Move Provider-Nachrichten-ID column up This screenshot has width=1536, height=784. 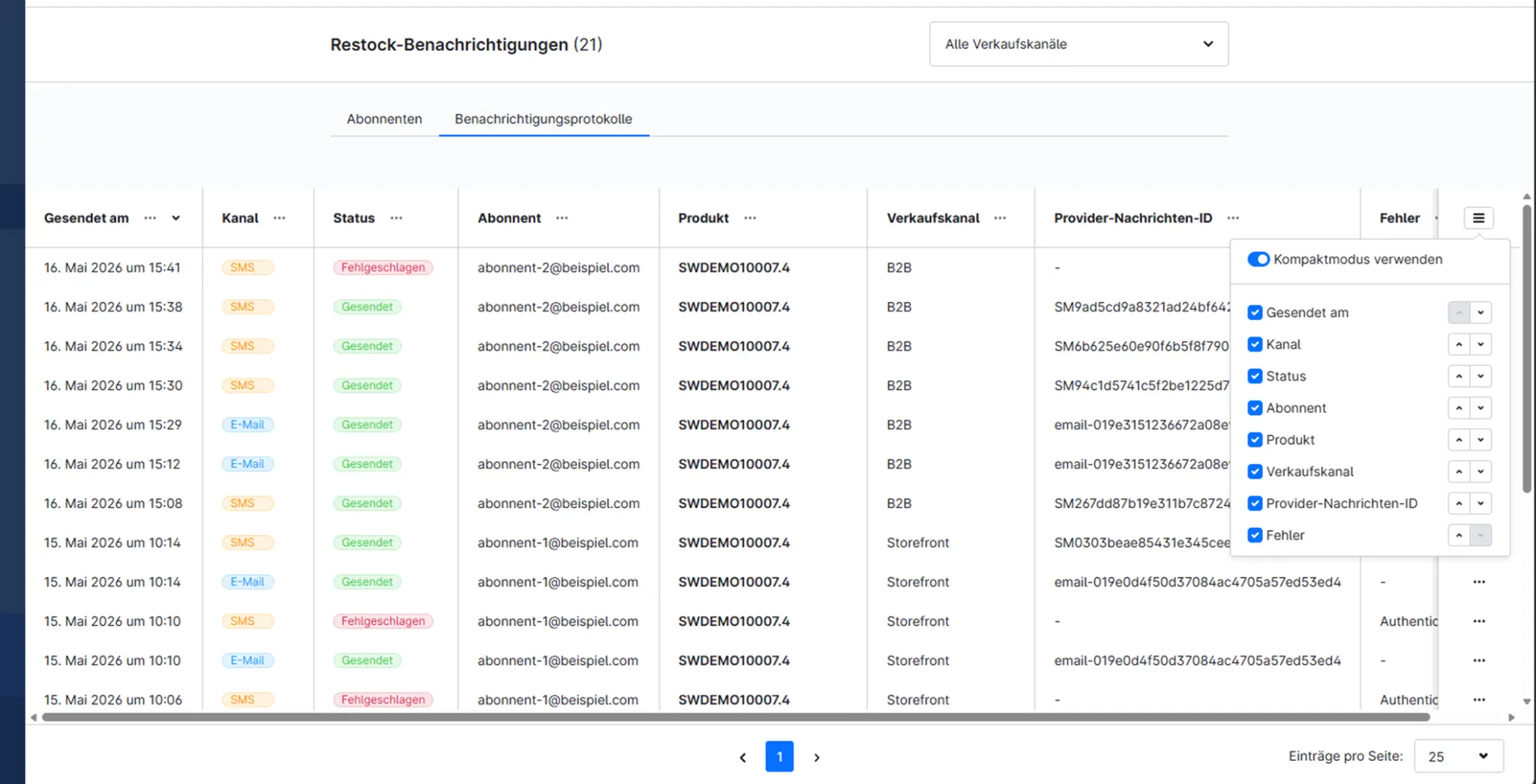coord(1459,504)
